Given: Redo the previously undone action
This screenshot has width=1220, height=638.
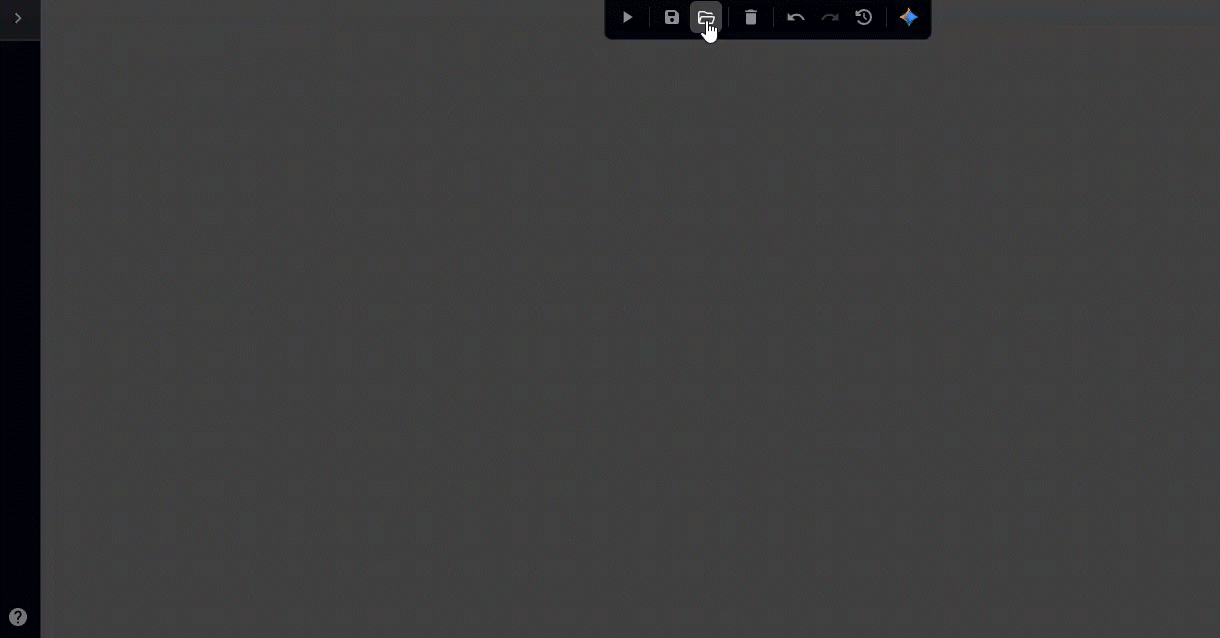Looking at the screenshot, I should [x=830, y=17].
